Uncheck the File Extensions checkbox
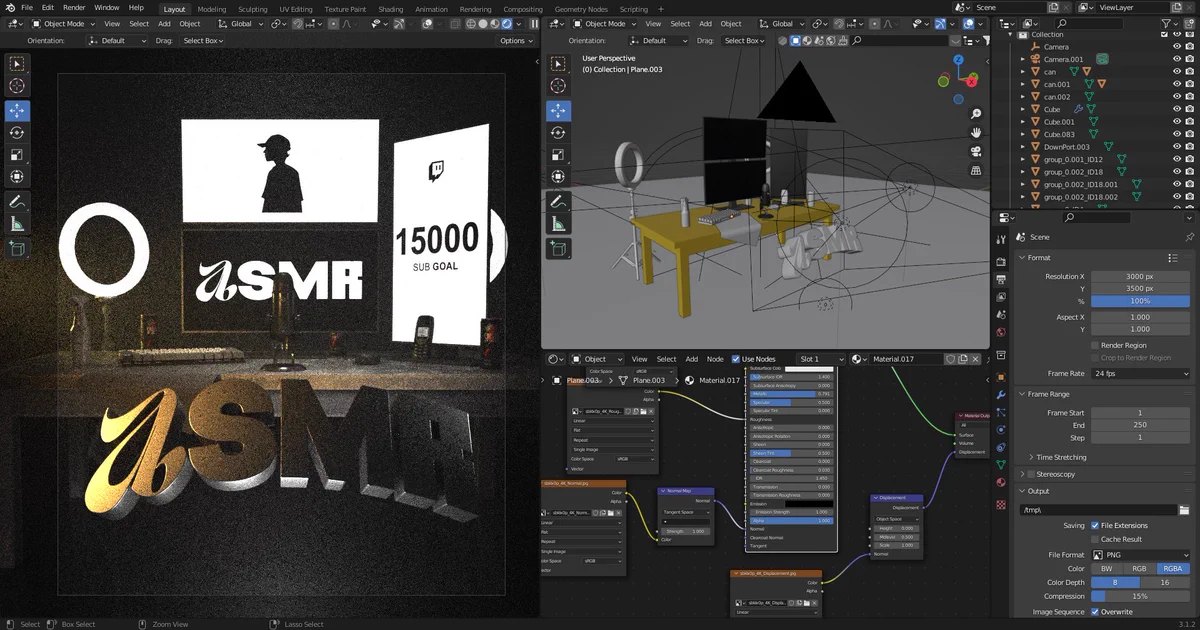The width and height of the screenshot is (1200, 630). pyautogui.click(x=1095, y=525)
